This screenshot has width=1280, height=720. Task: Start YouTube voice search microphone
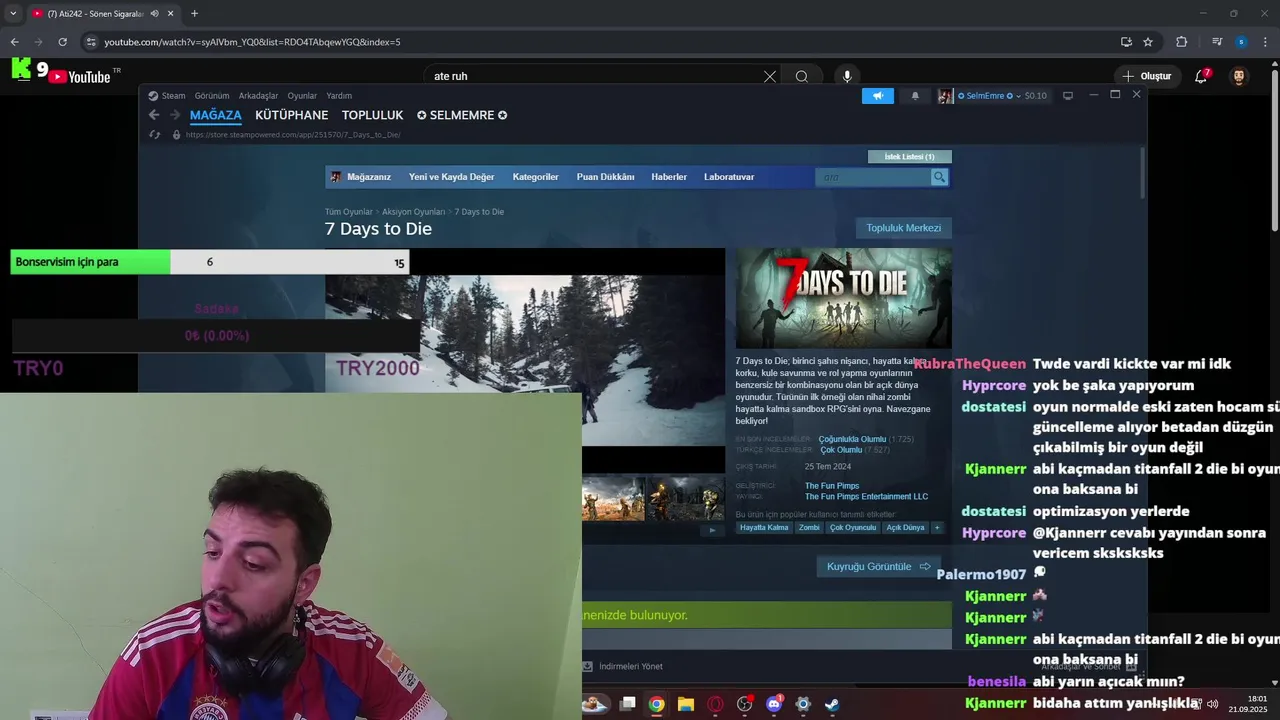[x=847, y=76]
